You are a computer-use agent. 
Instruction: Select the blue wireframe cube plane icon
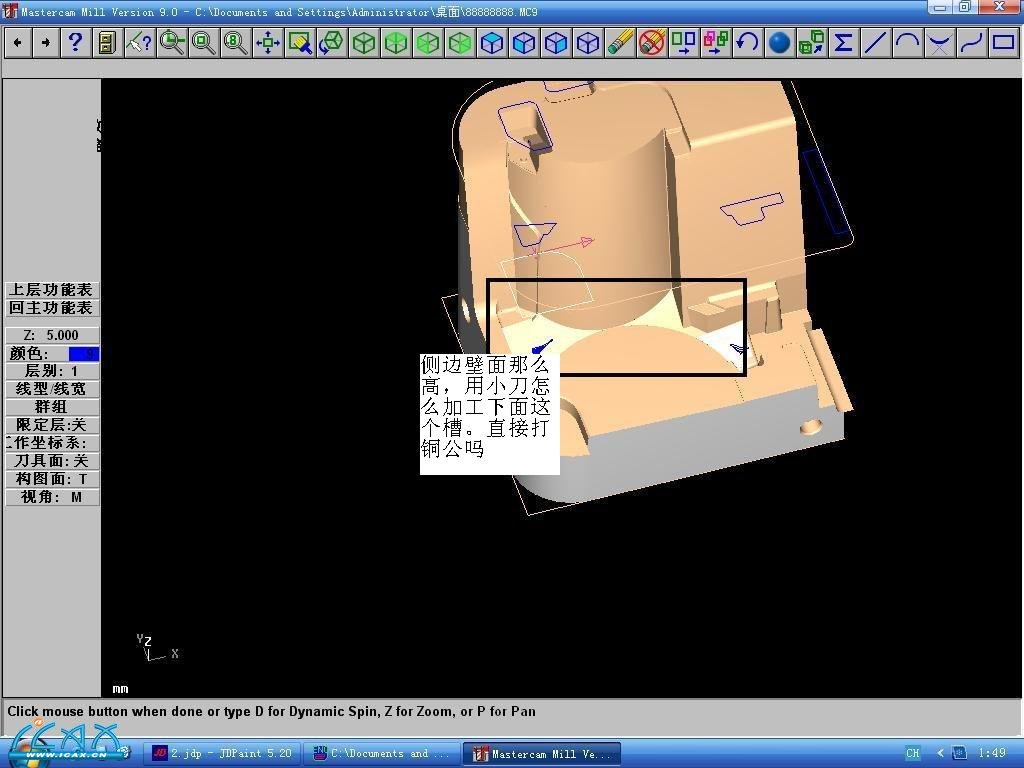[x=587, y=43]
